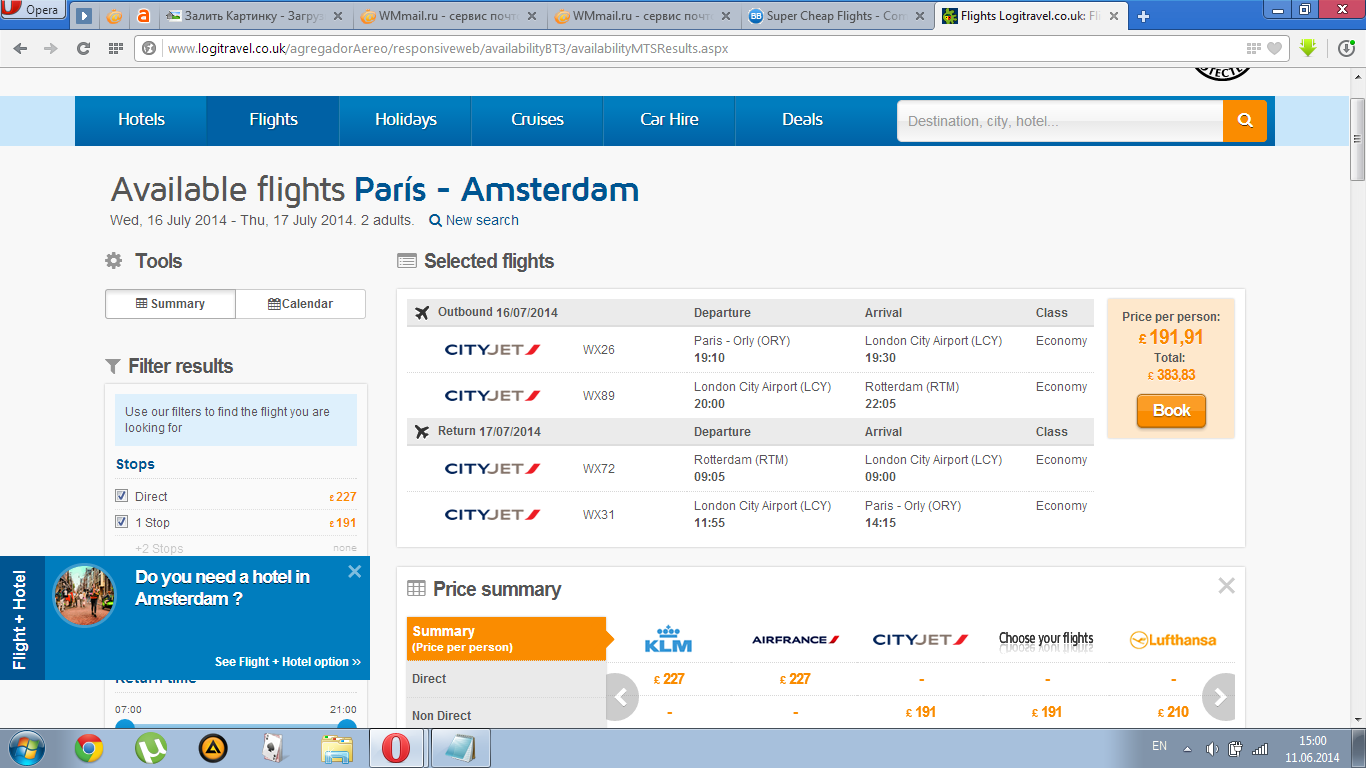Viewport: 1366px width, 768px height.
Task: Click the orange search magnifier button
Action: coord(1245,121)
